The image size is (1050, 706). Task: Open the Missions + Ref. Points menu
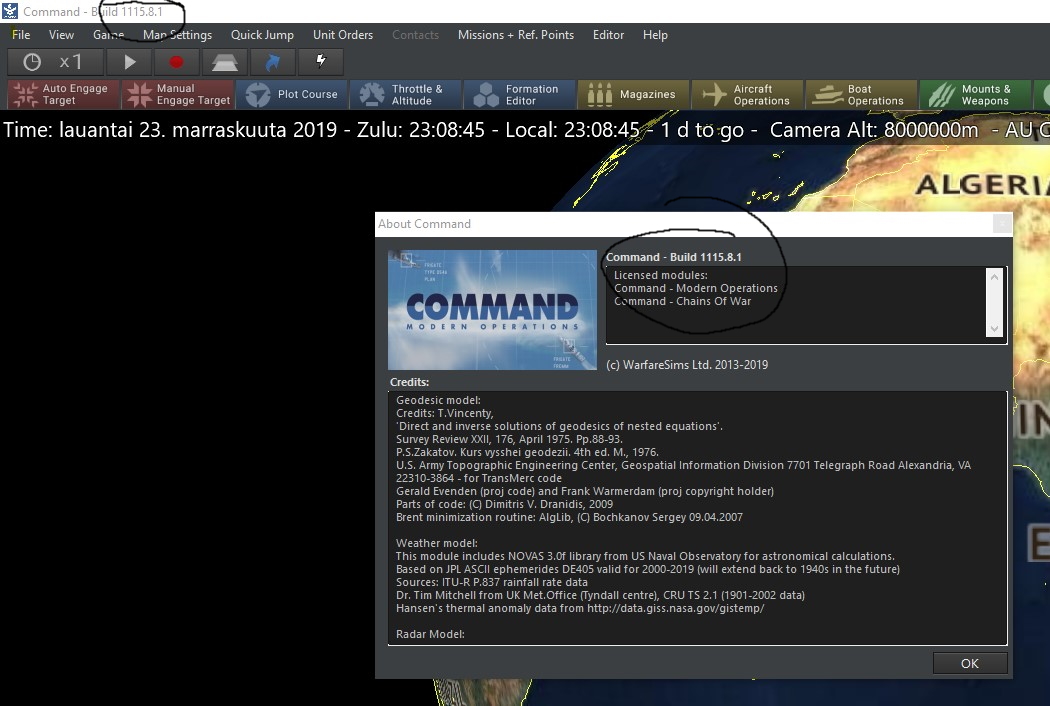pyautogui.click(x=516, y=34)
